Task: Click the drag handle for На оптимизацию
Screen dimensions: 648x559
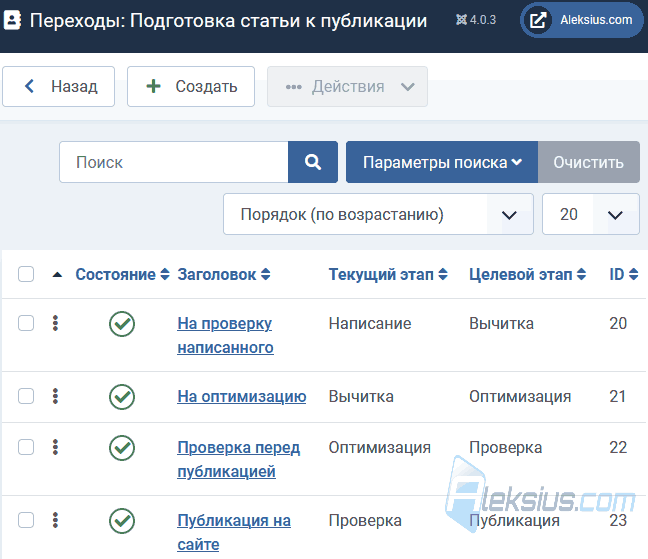Action: coord(55,396)
